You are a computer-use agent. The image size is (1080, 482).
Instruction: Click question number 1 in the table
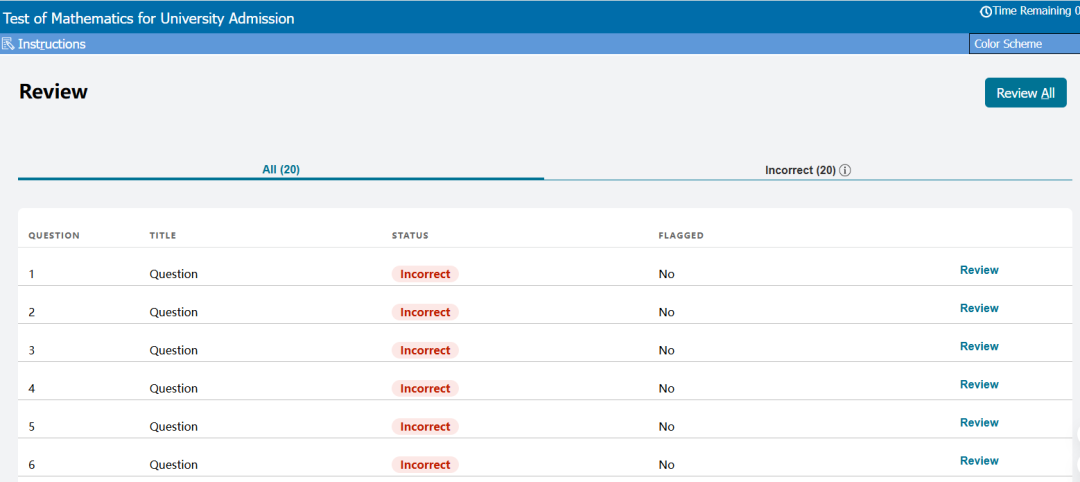click(x=32, y=274)
